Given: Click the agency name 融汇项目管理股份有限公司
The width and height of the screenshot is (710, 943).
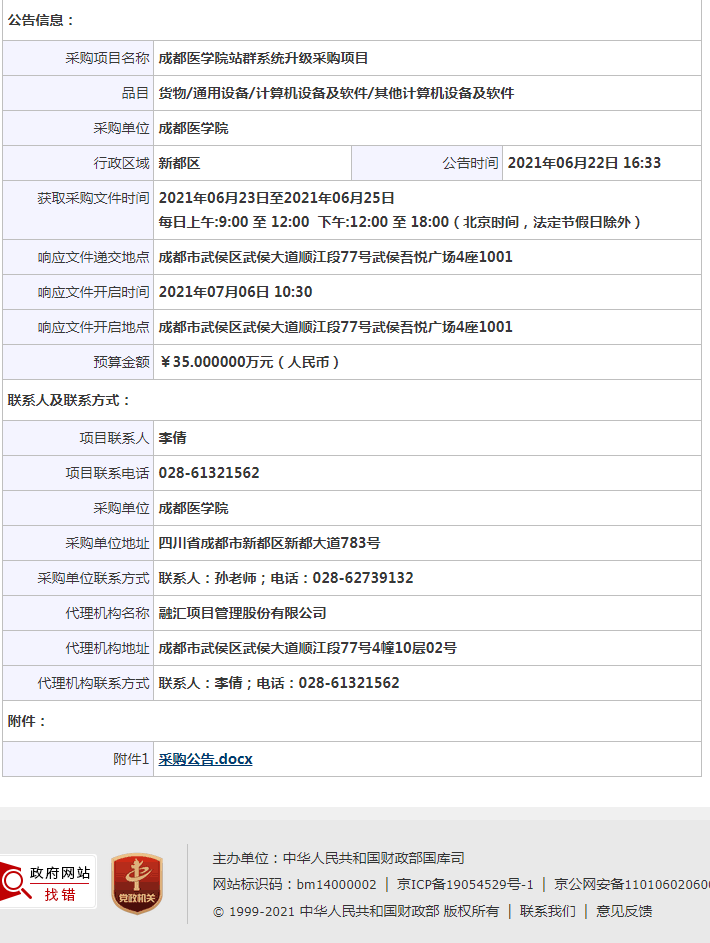Looking at the screenshot, I should coord(242,613).
